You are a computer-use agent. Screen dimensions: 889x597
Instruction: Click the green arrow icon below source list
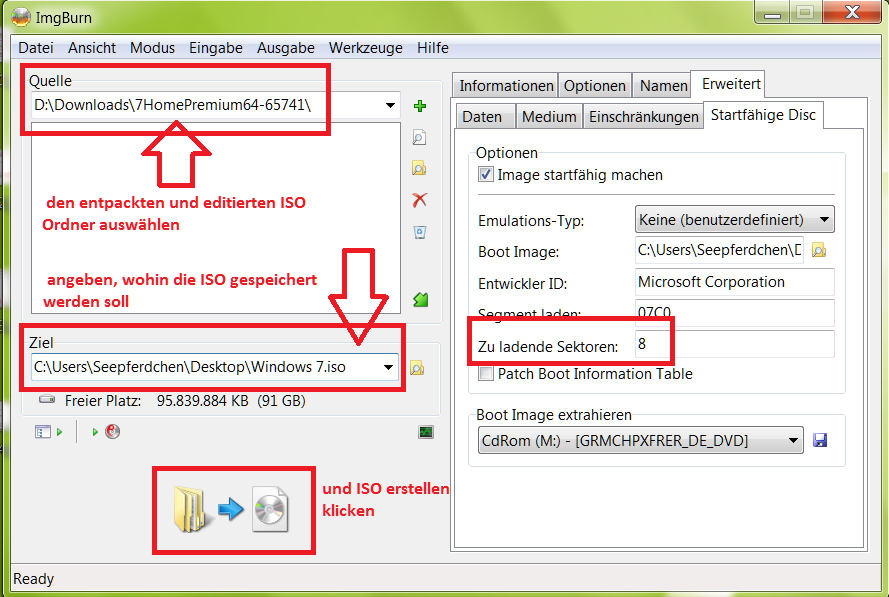tap(420, 299)
